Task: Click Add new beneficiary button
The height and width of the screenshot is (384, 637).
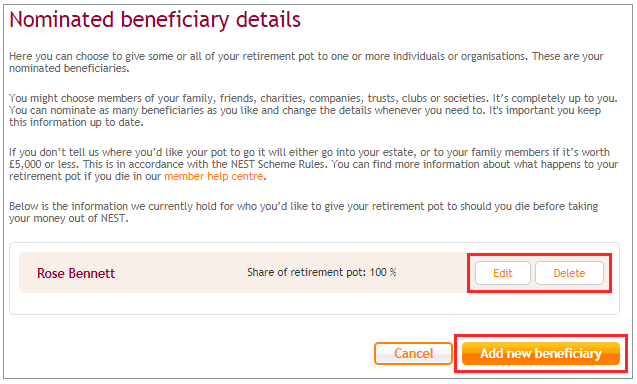Action: click(541, 353)
